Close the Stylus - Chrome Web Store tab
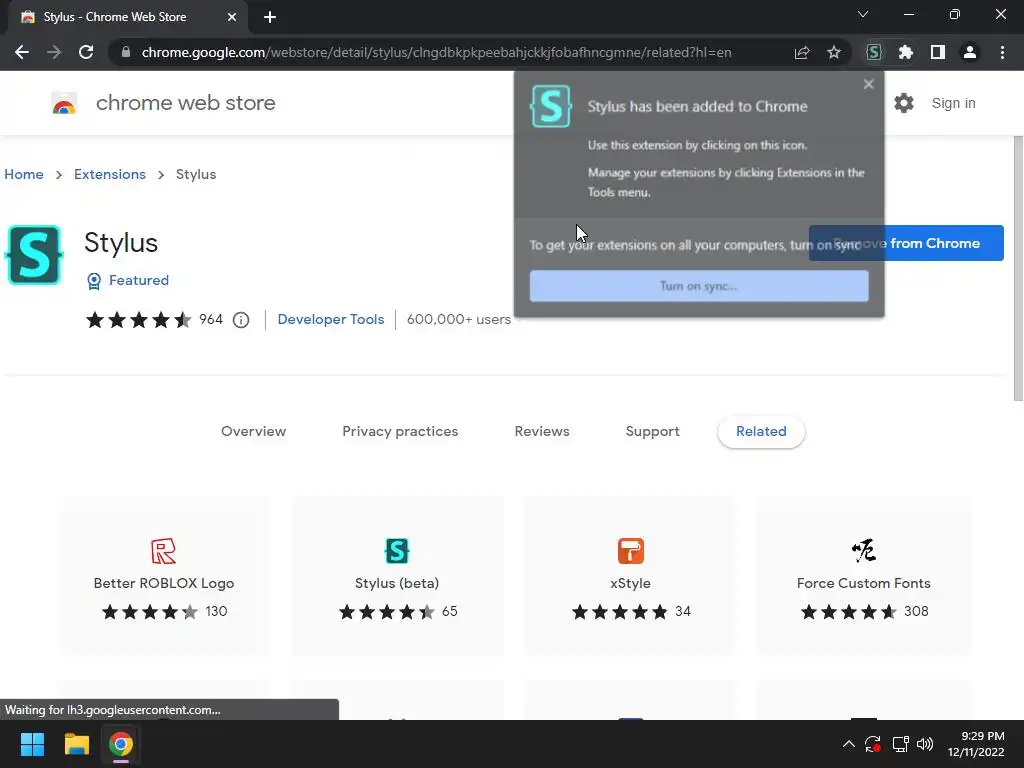The width and height of the screenshot is (1024, 768). point(232,17)
